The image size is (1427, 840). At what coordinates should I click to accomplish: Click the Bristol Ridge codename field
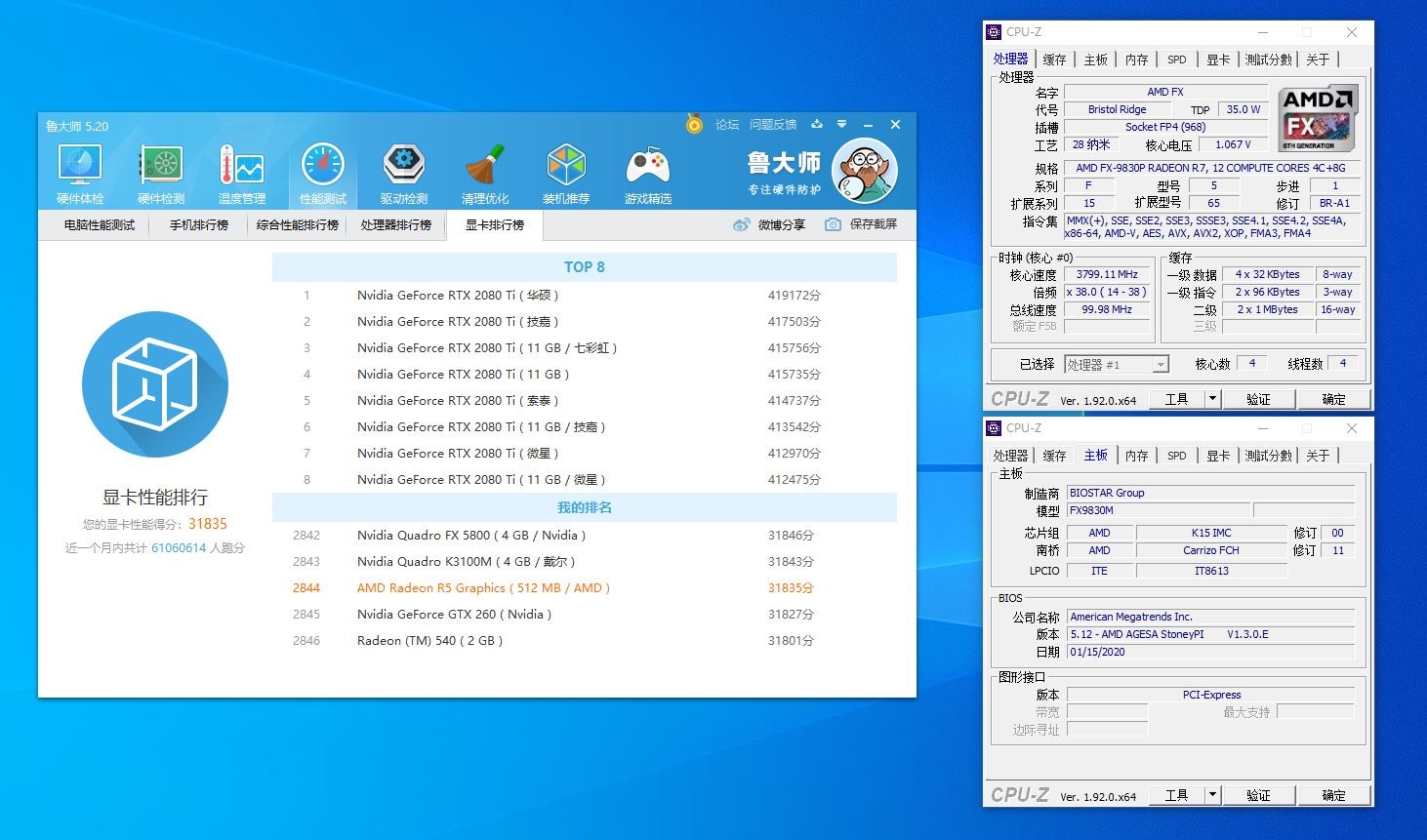[x=1118, y=109]
